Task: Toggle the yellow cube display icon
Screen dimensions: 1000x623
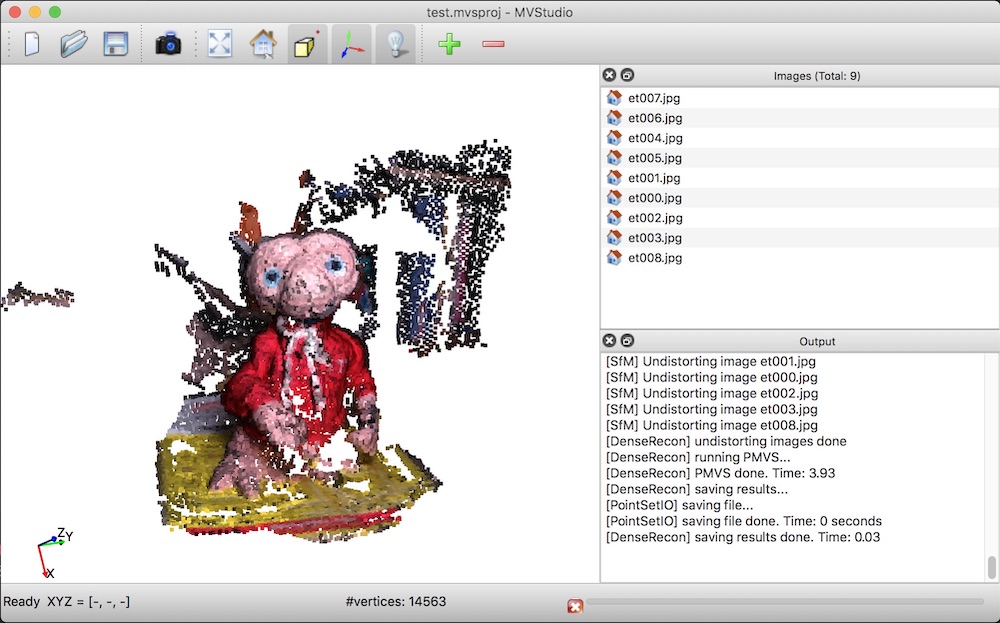Action: [307, 44]
